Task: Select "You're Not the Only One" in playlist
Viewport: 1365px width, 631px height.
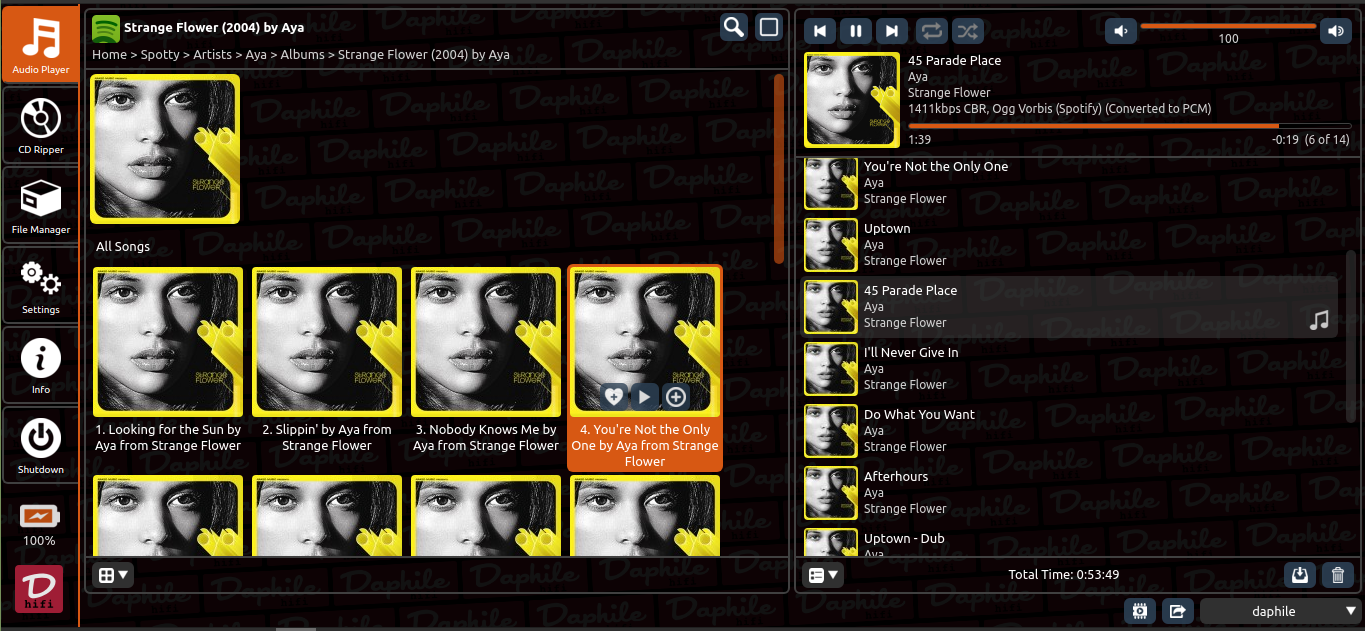Action: (x=1070, y=183)
